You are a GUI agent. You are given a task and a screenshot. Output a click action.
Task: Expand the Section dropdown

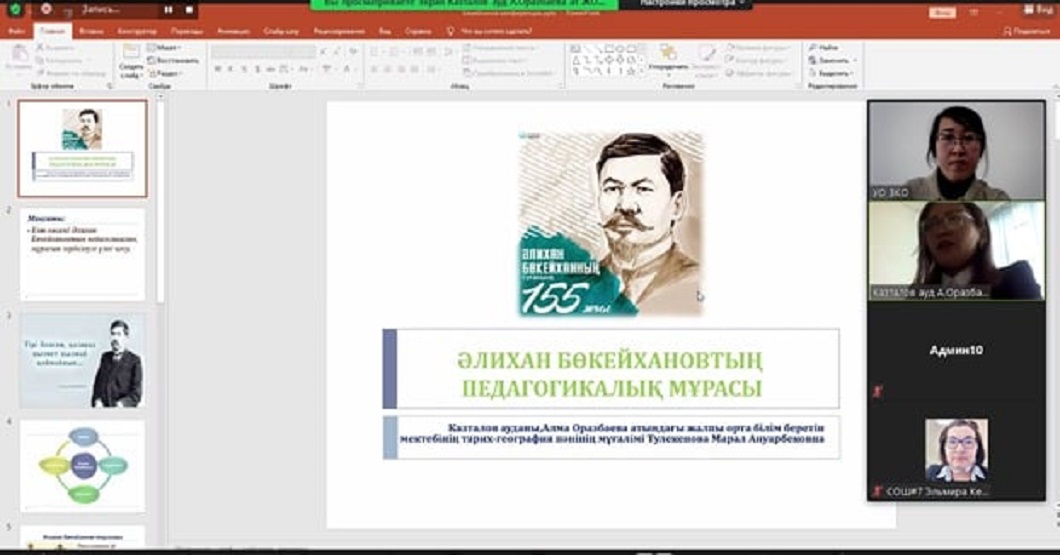(x=166, y=73)
